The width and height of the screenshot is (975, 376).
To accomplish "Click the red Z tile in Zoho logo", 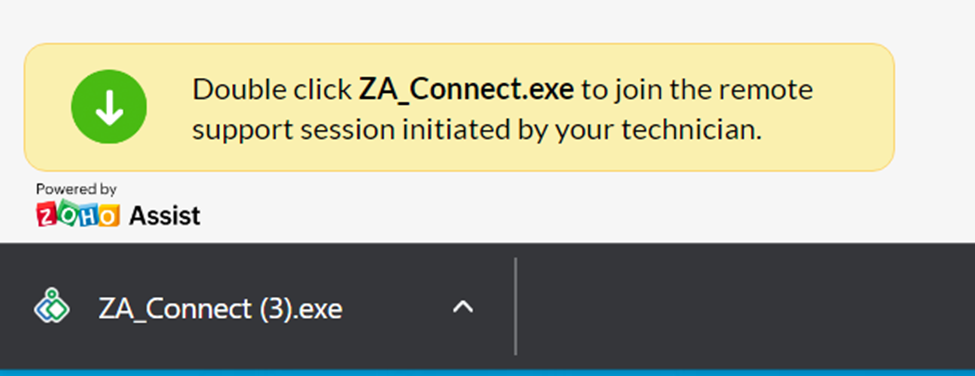I will pos(48,214).
